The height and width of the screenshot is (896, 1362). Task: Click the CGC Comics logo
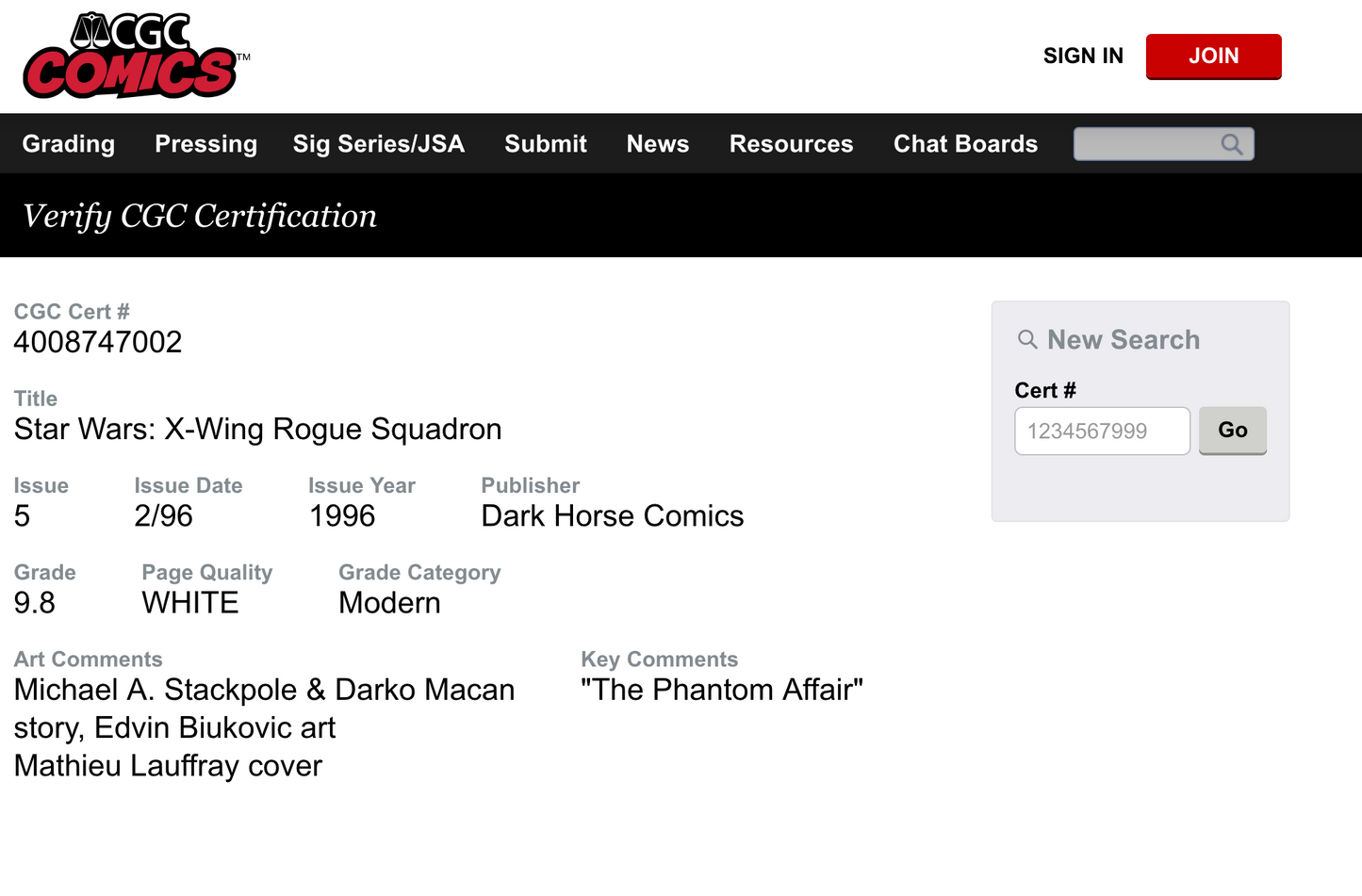(132, 55)
